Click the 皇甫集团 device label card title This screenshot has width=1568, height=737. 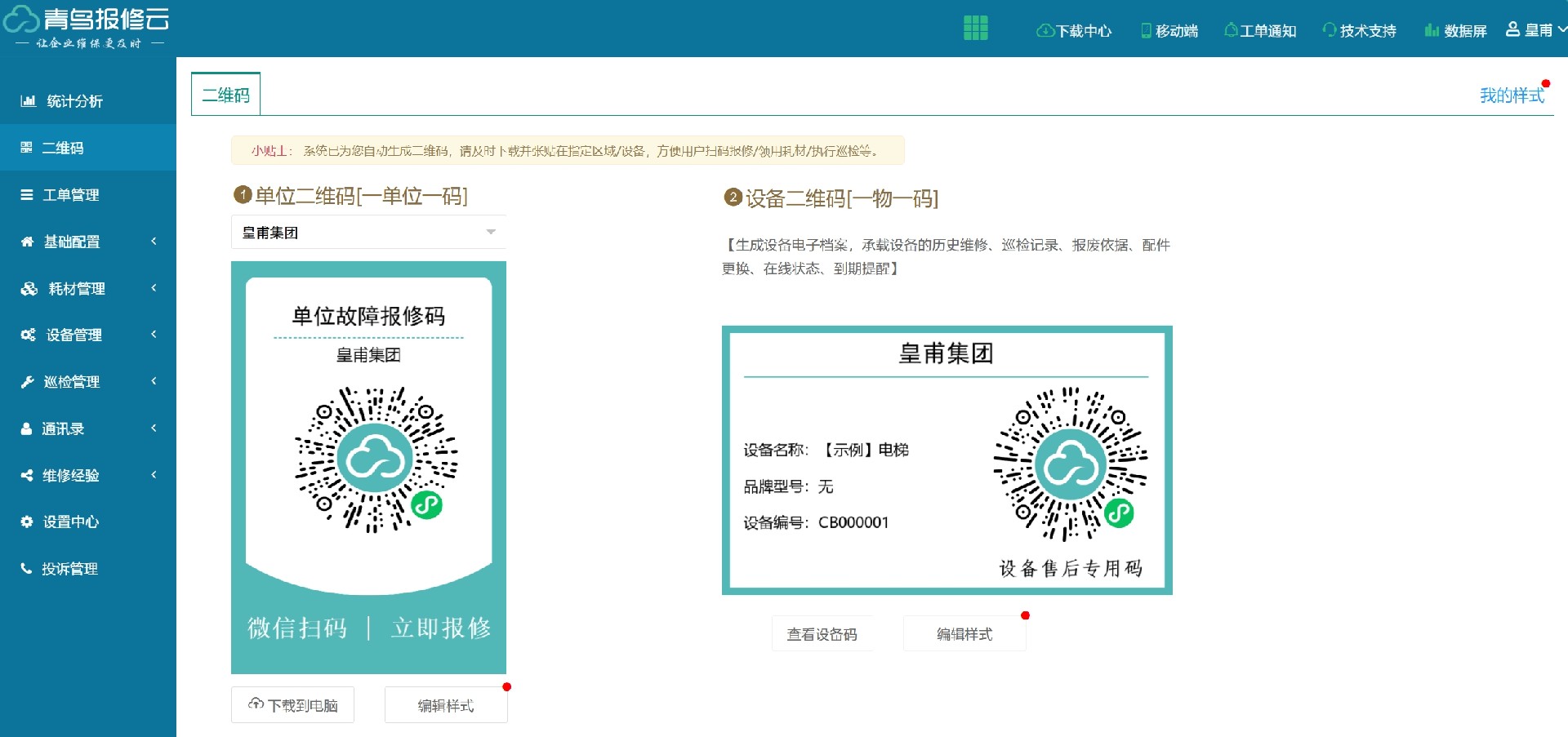[x=946, y=353]
